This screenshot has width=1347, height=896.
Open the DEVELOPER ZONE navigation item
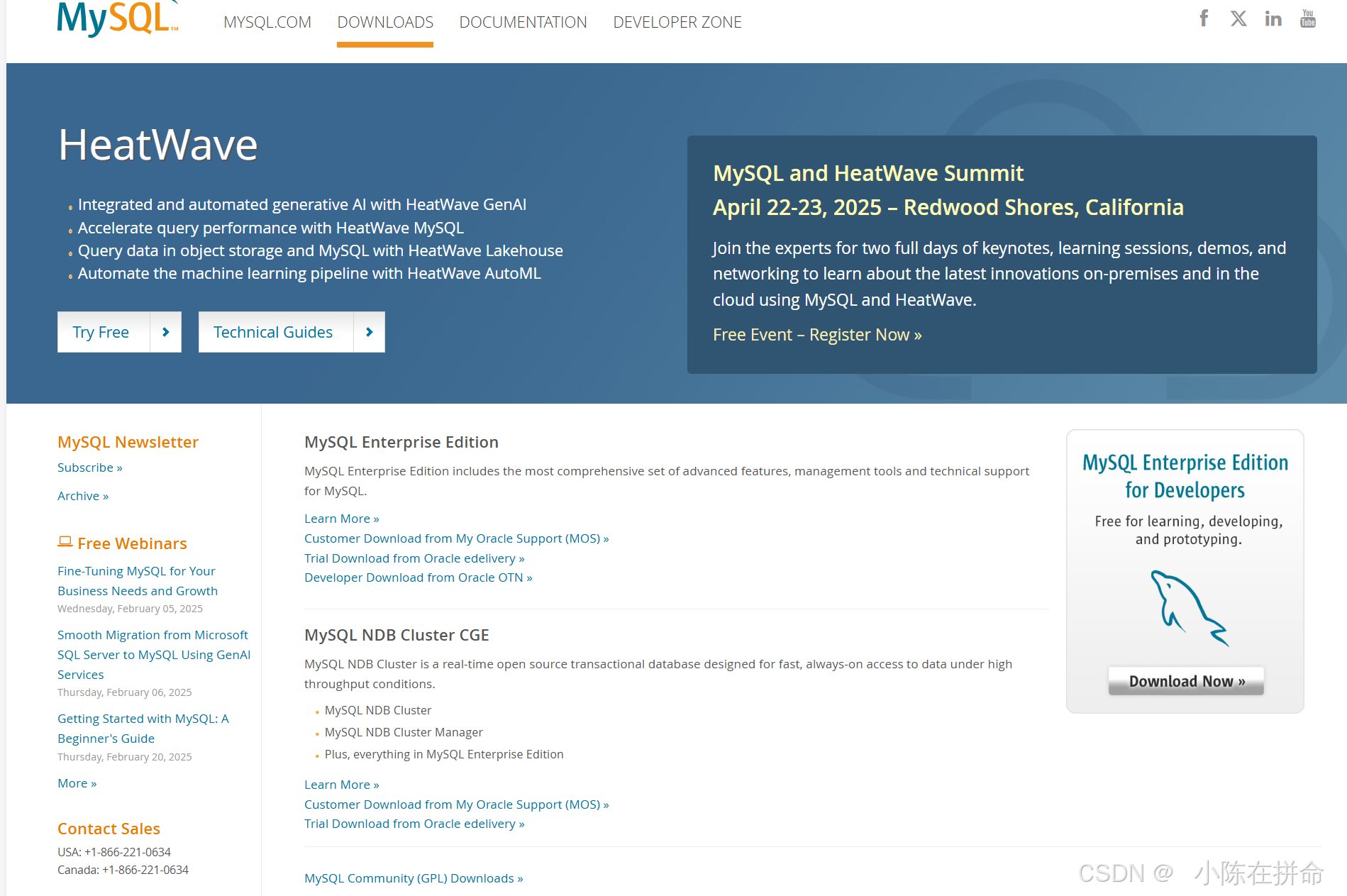coord(677,22)
